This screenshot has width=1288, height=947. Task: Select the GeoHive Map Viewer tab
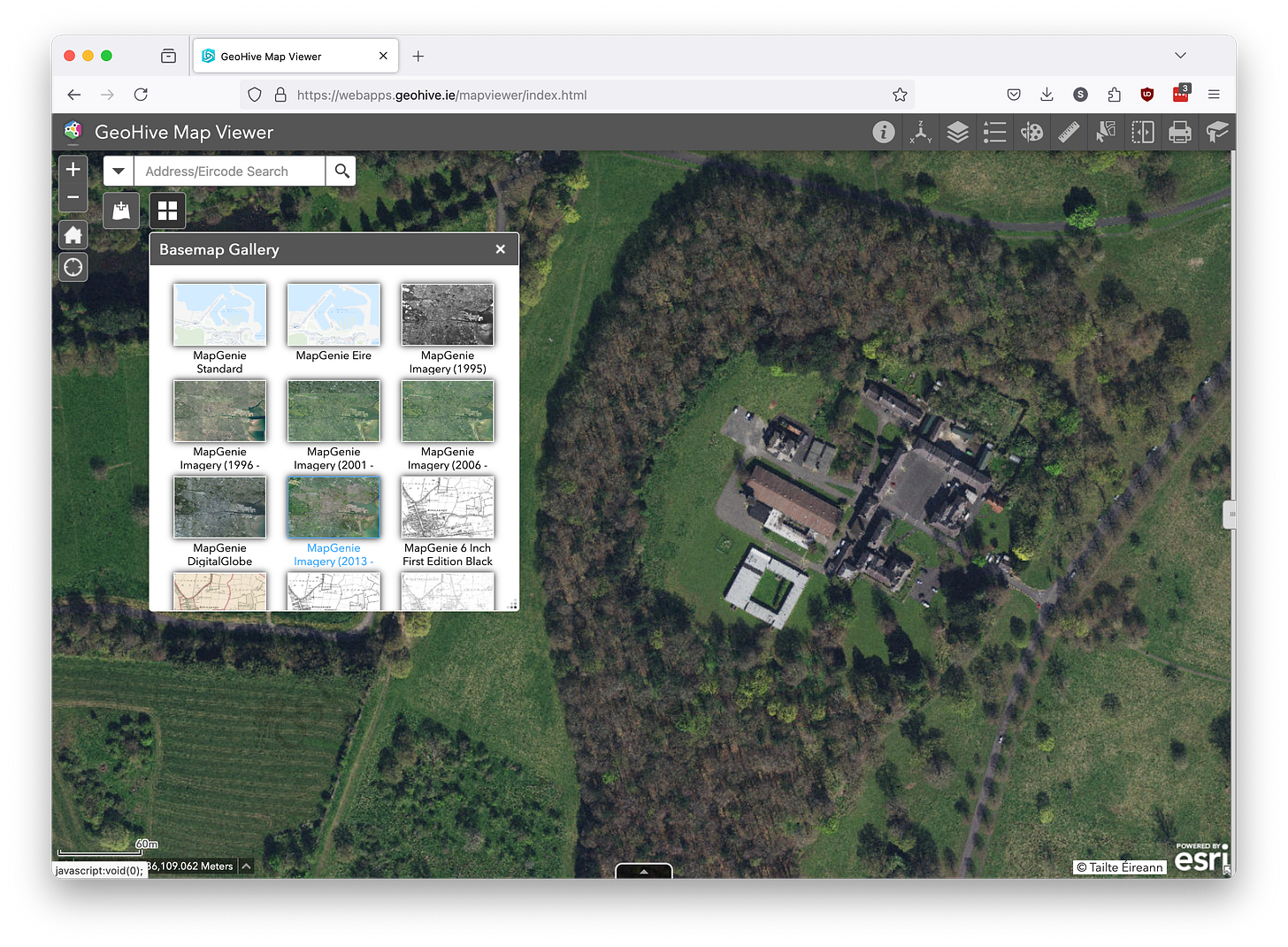click(x=295, y=56)
